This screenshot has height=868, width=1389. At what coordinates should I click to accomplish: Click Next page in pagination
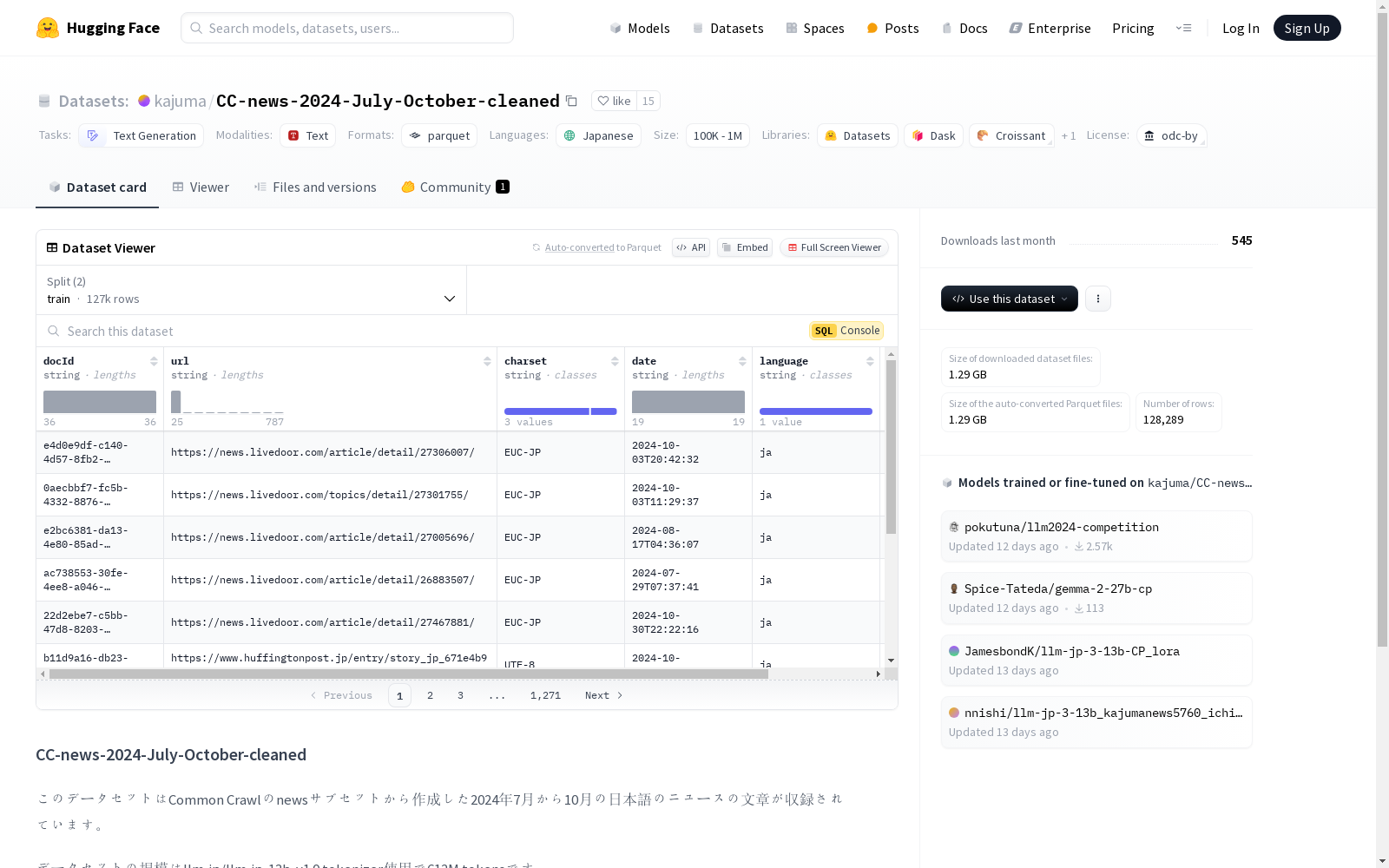pyautogui.click(x=604, y=695)
